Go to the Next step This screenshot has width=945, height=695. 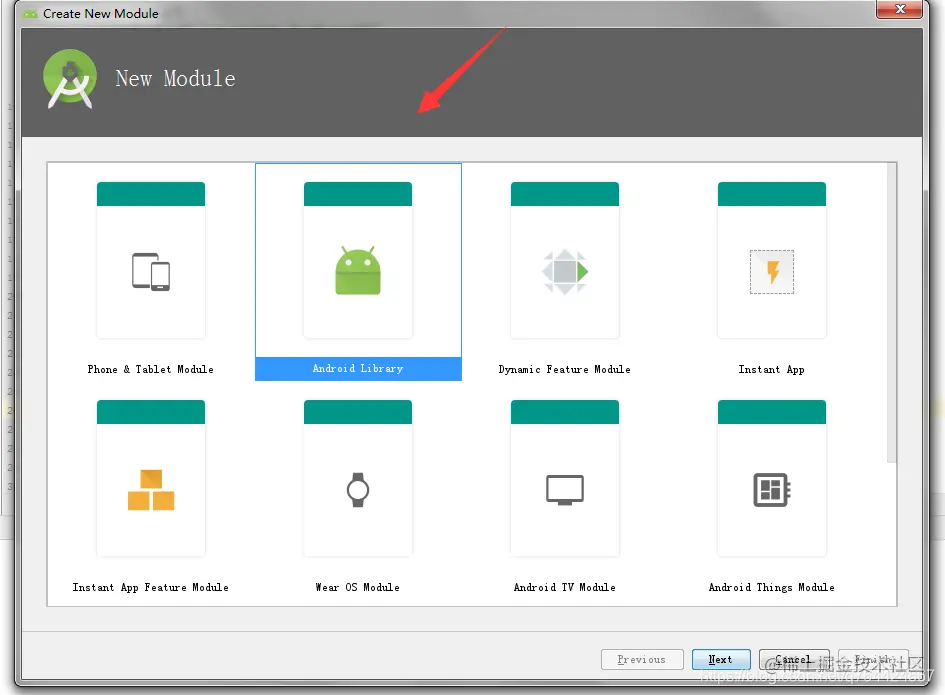coord(721,659)
